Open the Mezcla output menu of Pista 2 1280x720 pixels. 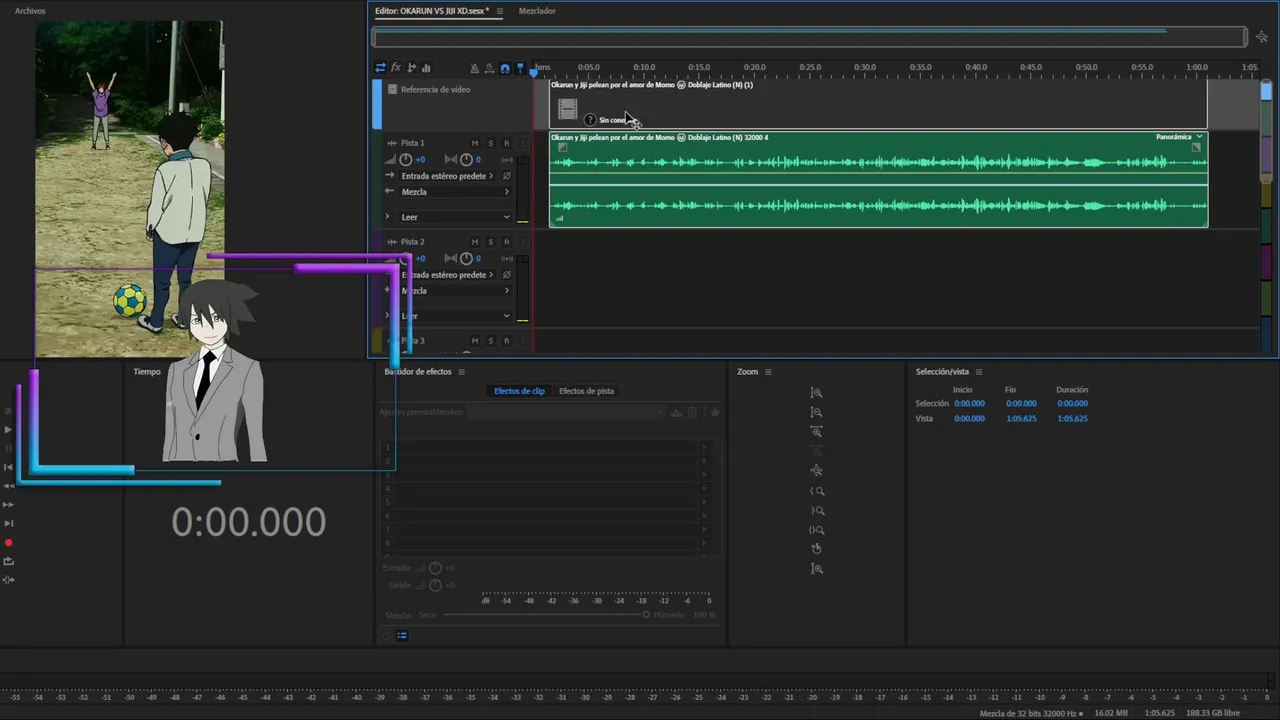[455, 291]
